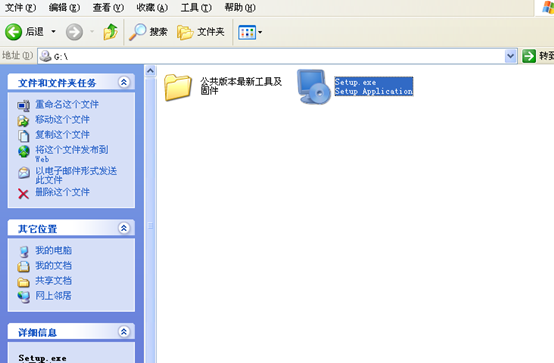Screen dimensions: 554x363
Task: Go to My Computer link
Action: (x=53, y=250)
